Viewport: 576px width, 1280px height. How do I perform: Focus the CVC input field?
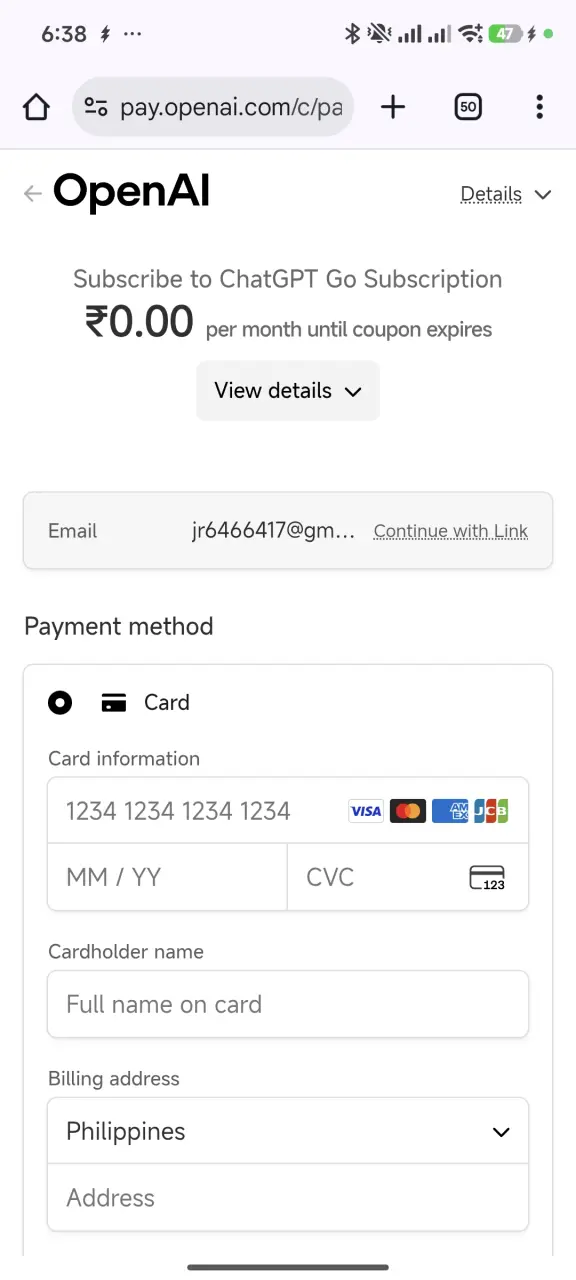click(408, 877)
